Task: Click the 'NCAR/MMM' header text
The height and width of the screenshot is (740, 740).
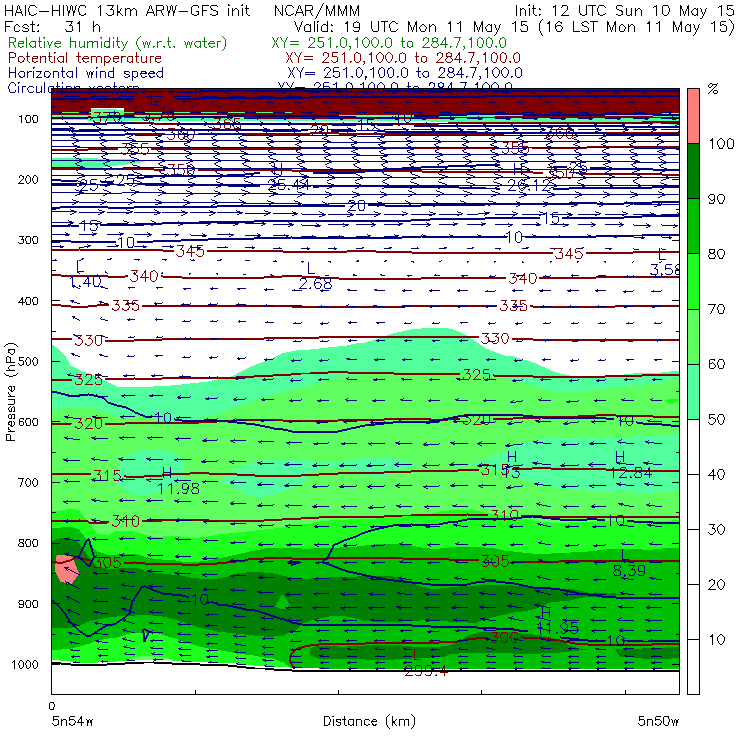Action: coord(317,11)
